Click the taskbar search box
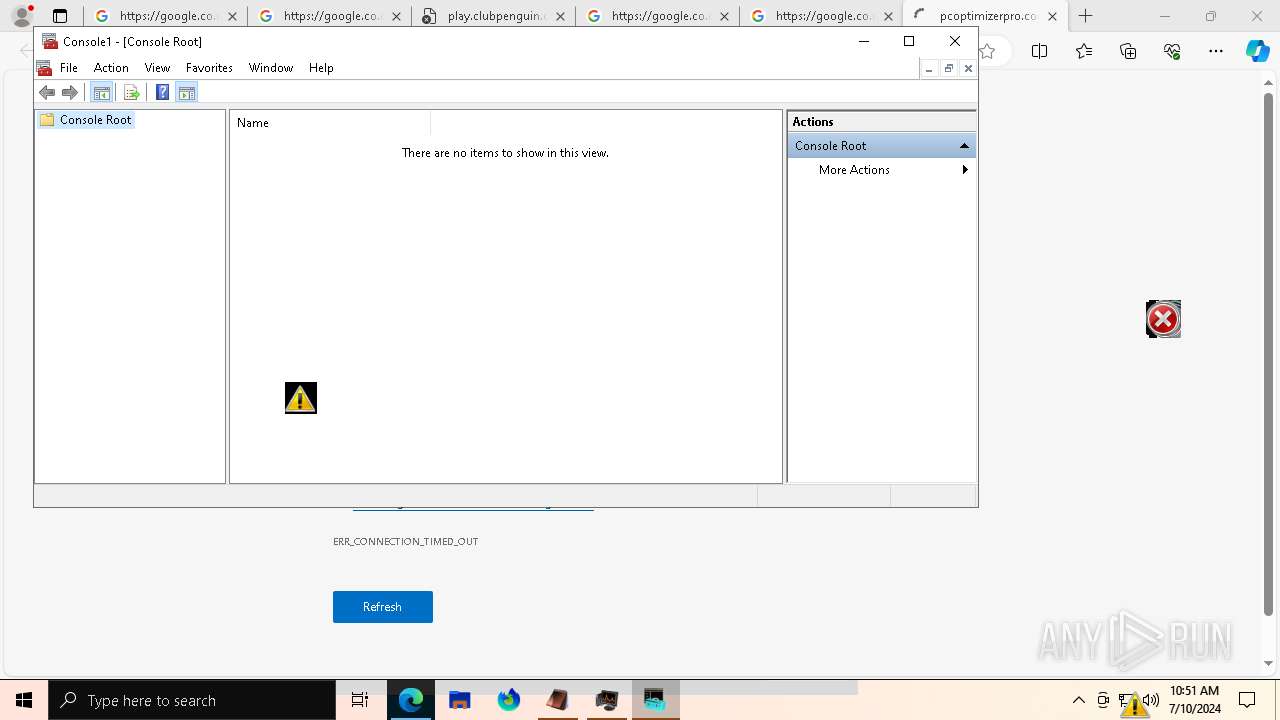 coord(192,700)
